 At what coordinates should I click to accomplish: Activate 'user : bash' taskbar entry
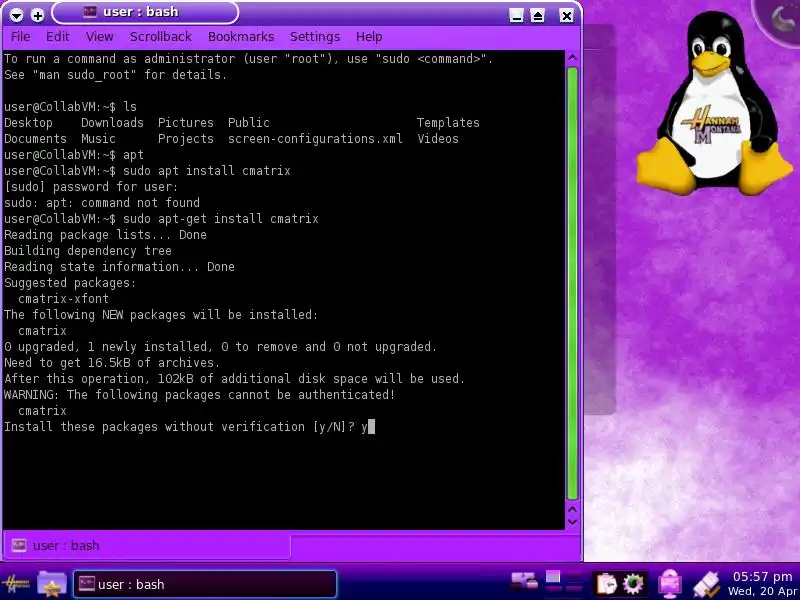coord(205,584)
